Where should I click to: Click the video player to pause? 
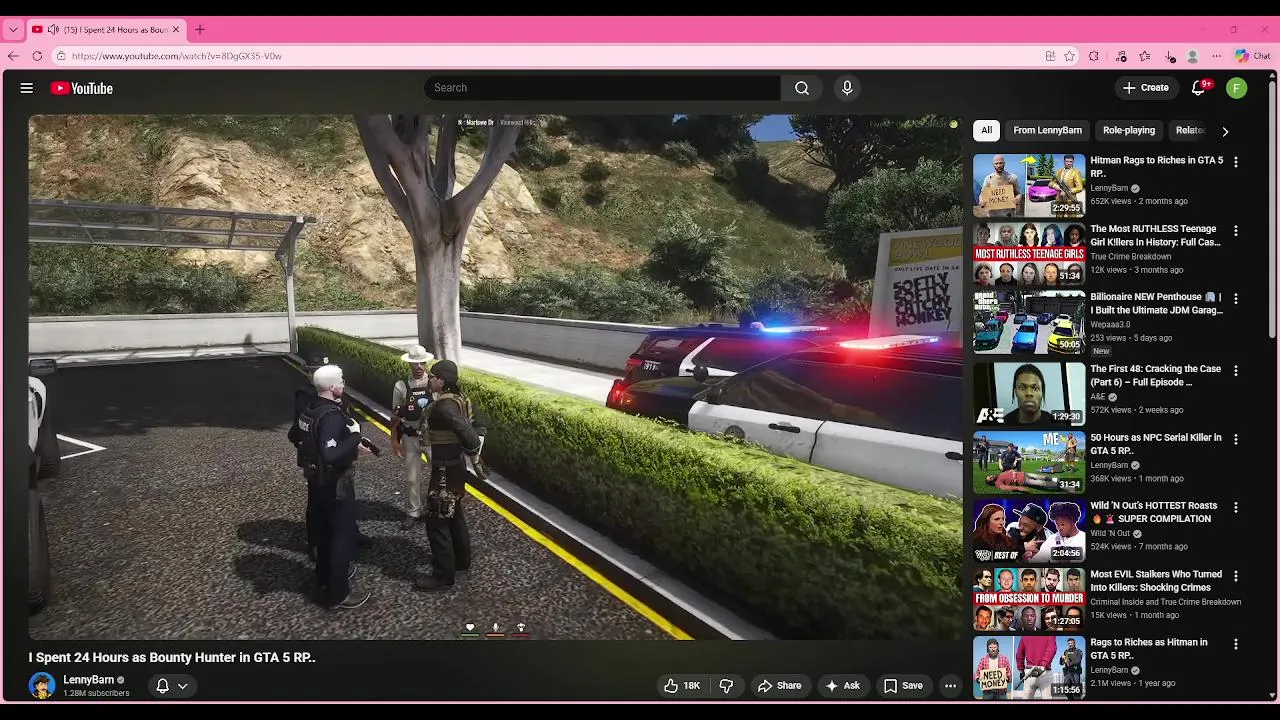[495, 377]
